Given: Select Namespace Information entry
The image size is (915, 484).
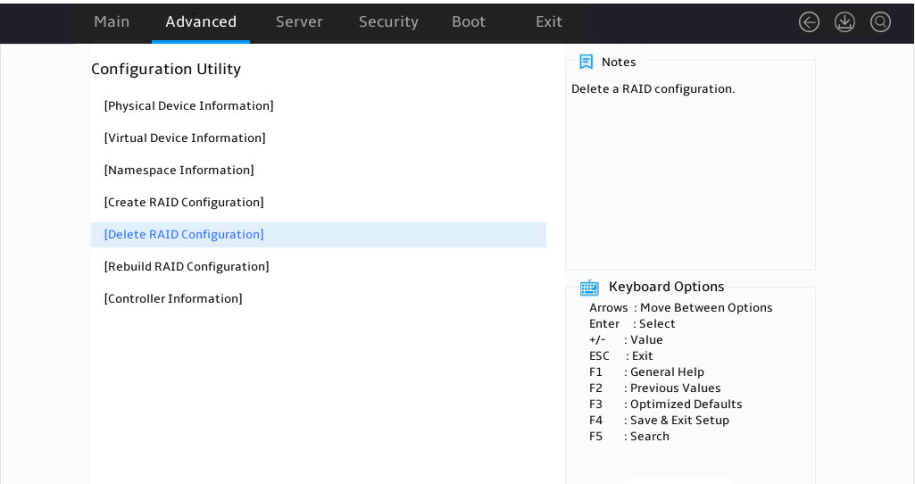Looking at the screenshot, I should (x=179, y=170).
